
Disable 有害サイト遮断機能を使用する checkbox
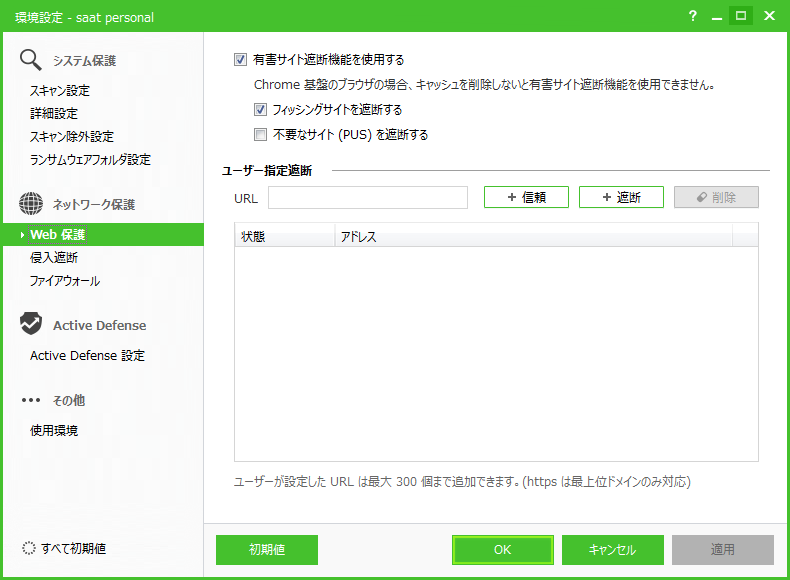(x=240, y=60)
